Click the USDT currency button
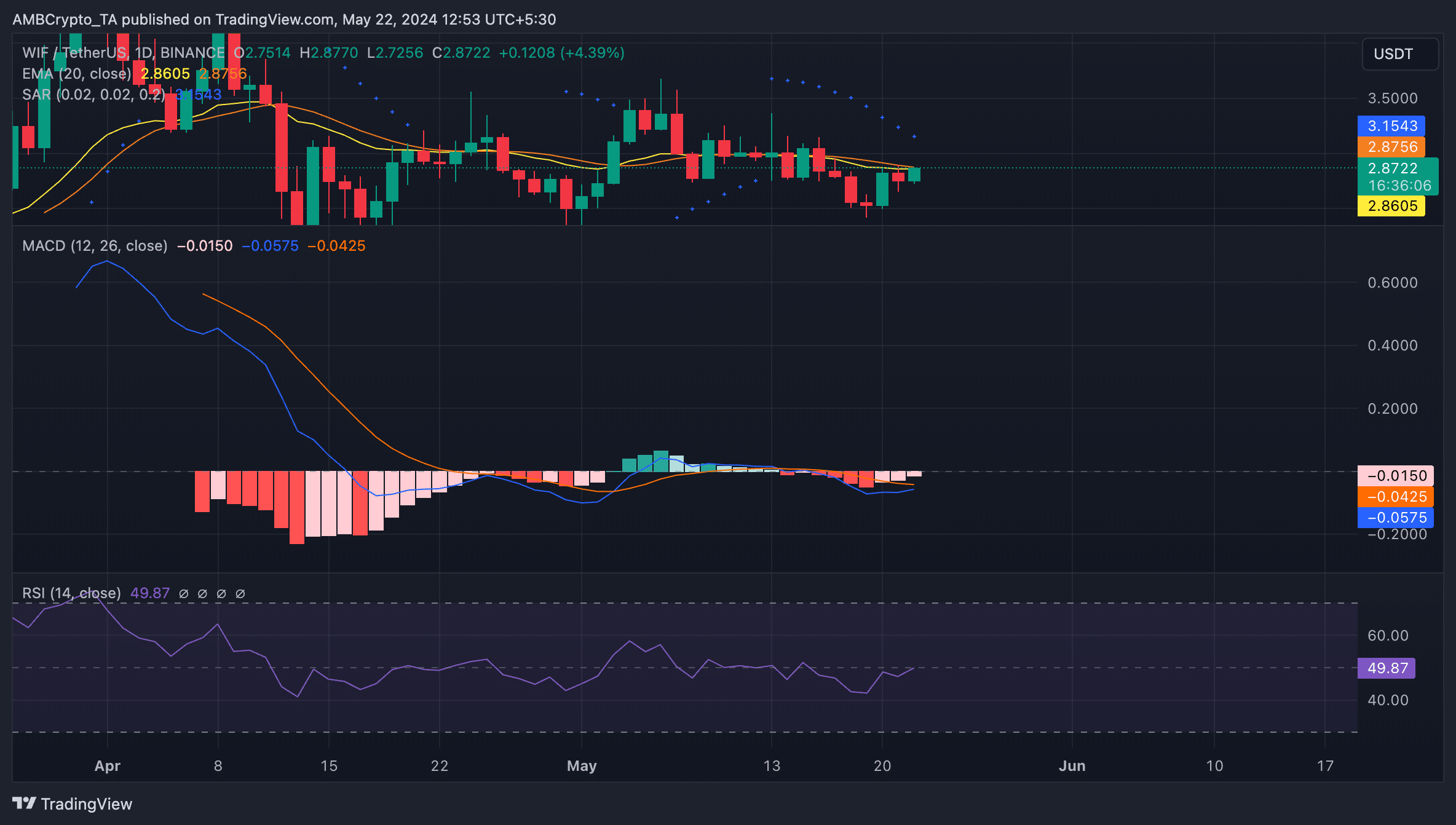 click(x=1400, y=54)
